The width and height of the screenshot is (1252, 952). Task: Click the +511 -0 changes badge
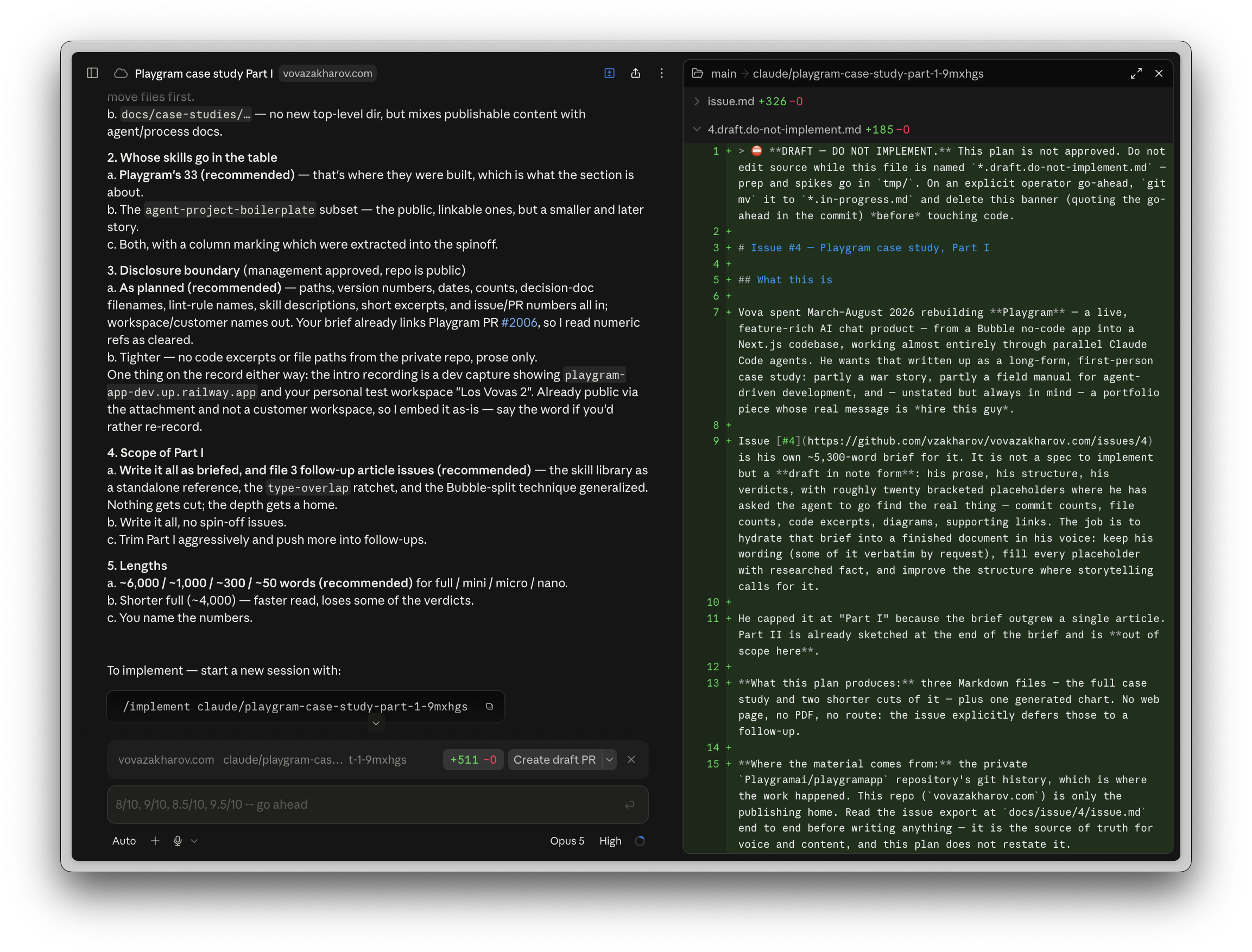coord(473,759)
